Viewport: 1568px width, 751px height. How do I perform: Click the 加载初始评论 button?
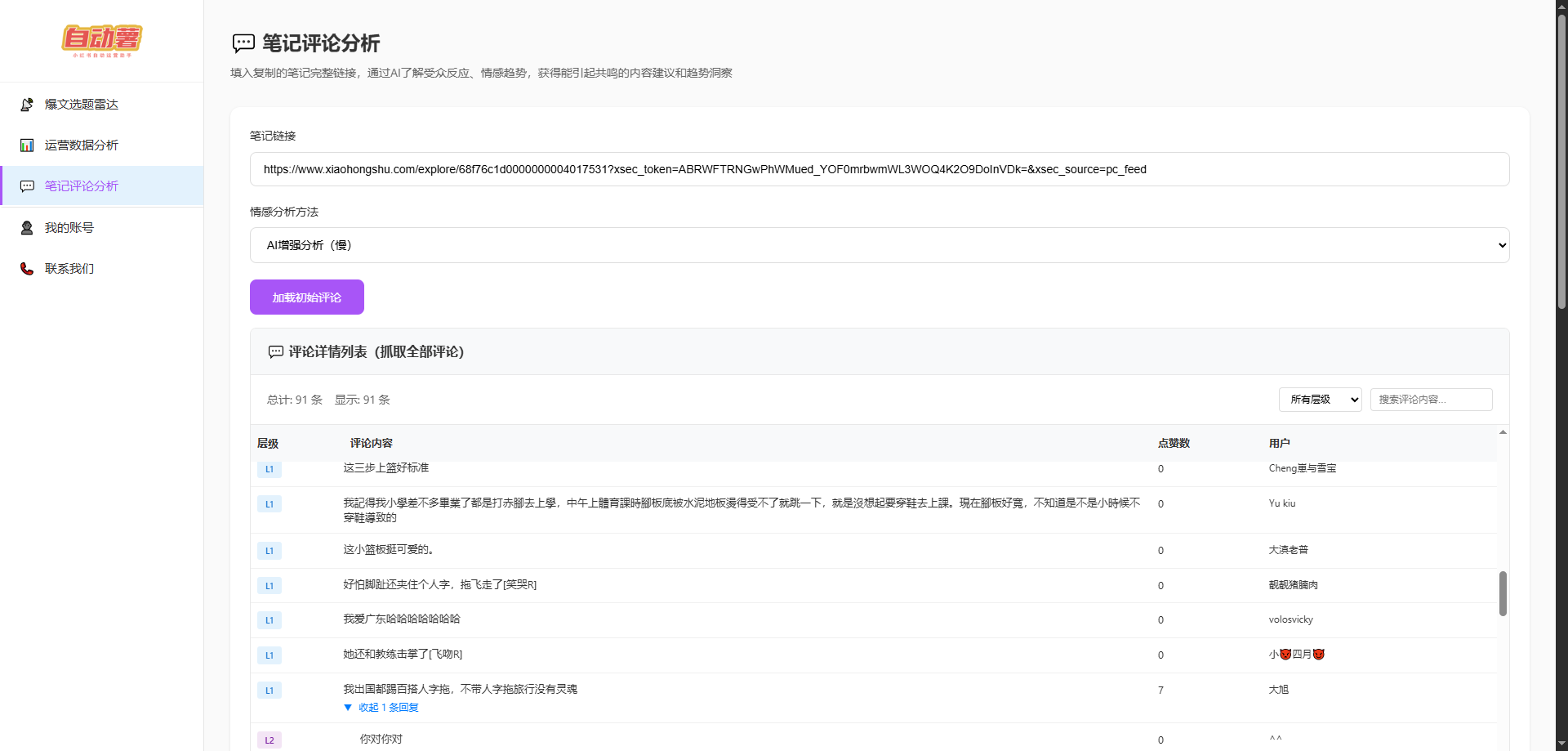(306, 297)
